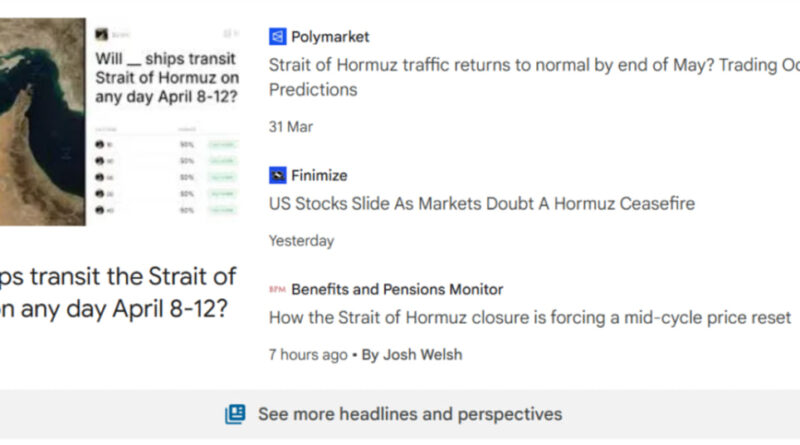Expand See more headlines and perspectives
Screen dimensions: 800x445
click(x=410, y=414)
